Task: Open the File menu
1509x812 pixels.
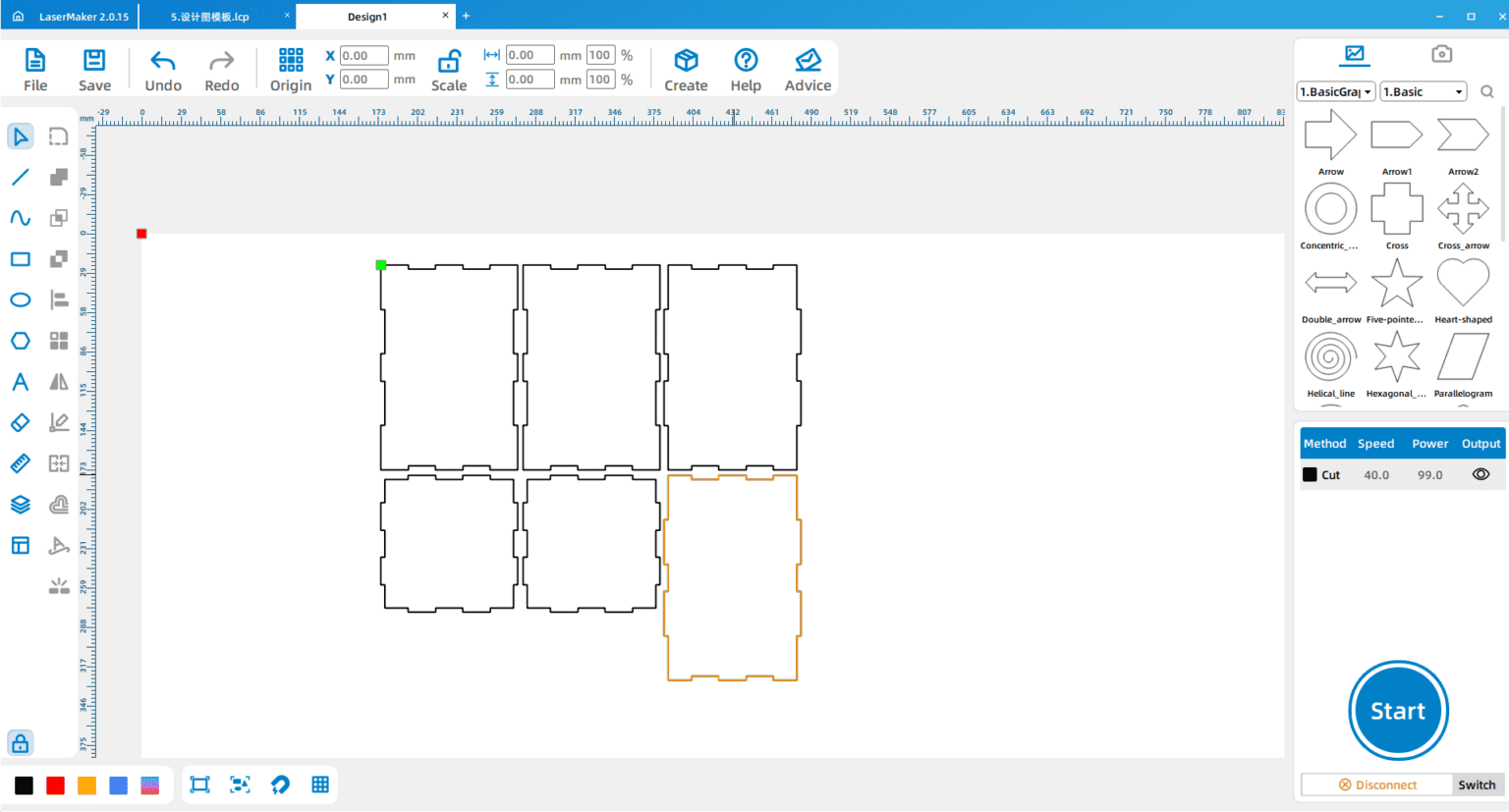Action: coord(35,71)
